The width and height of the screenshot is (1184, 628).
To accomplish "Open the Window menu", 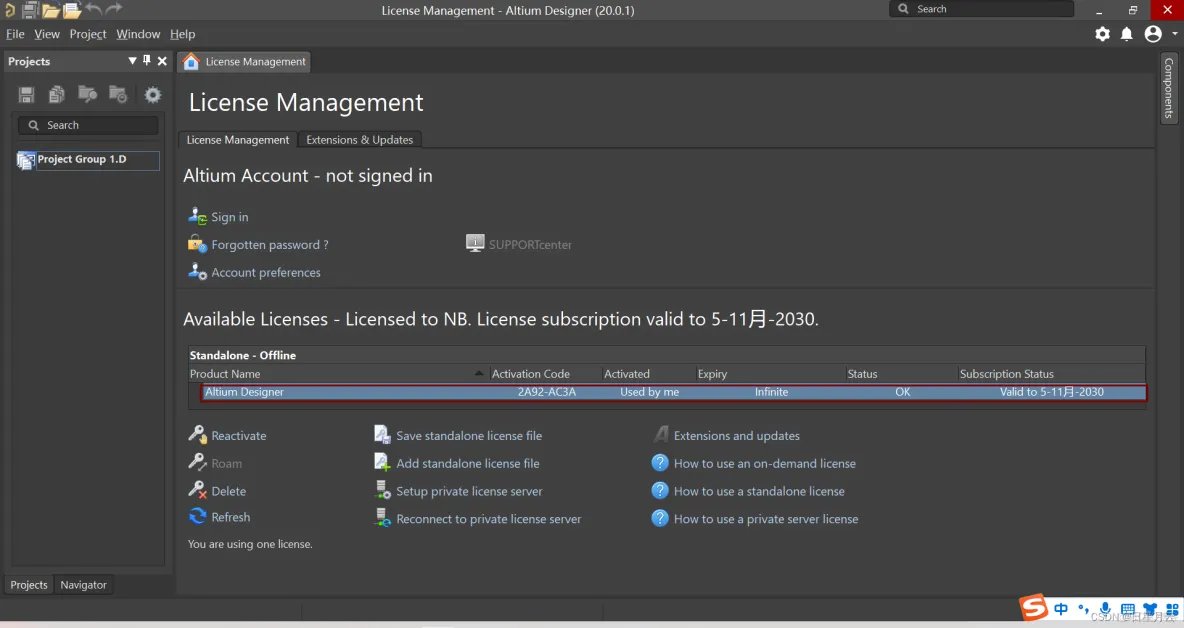I will click(x=138, y=34).
